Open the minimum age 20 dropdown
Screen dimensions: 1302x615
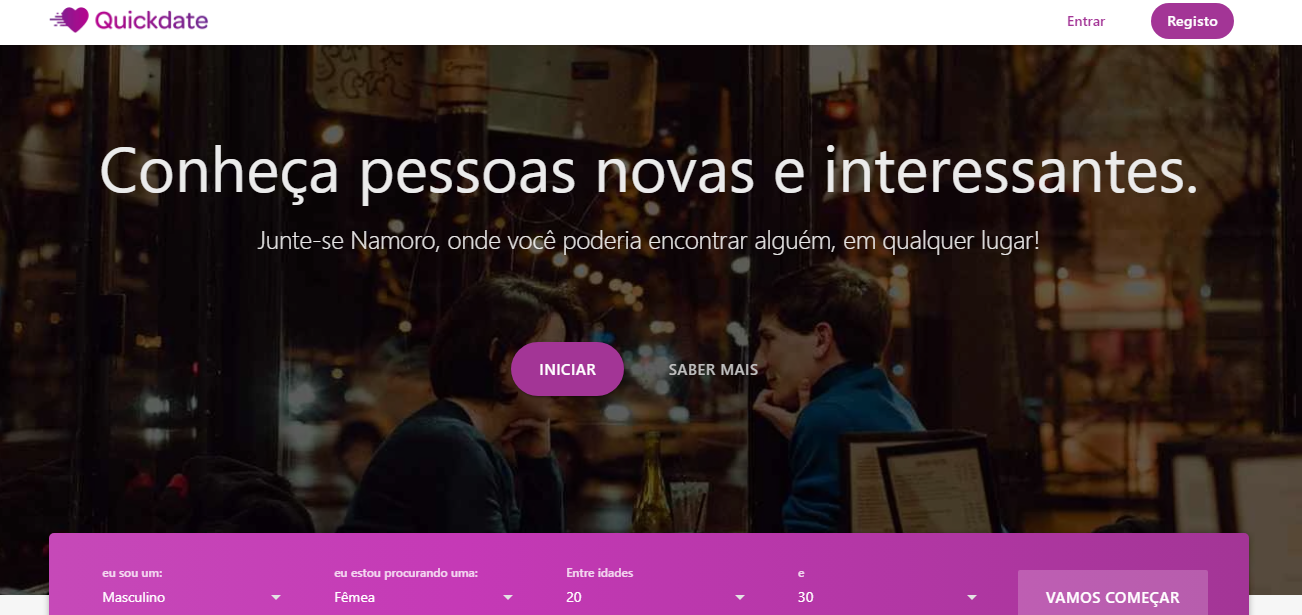[656, 597]
